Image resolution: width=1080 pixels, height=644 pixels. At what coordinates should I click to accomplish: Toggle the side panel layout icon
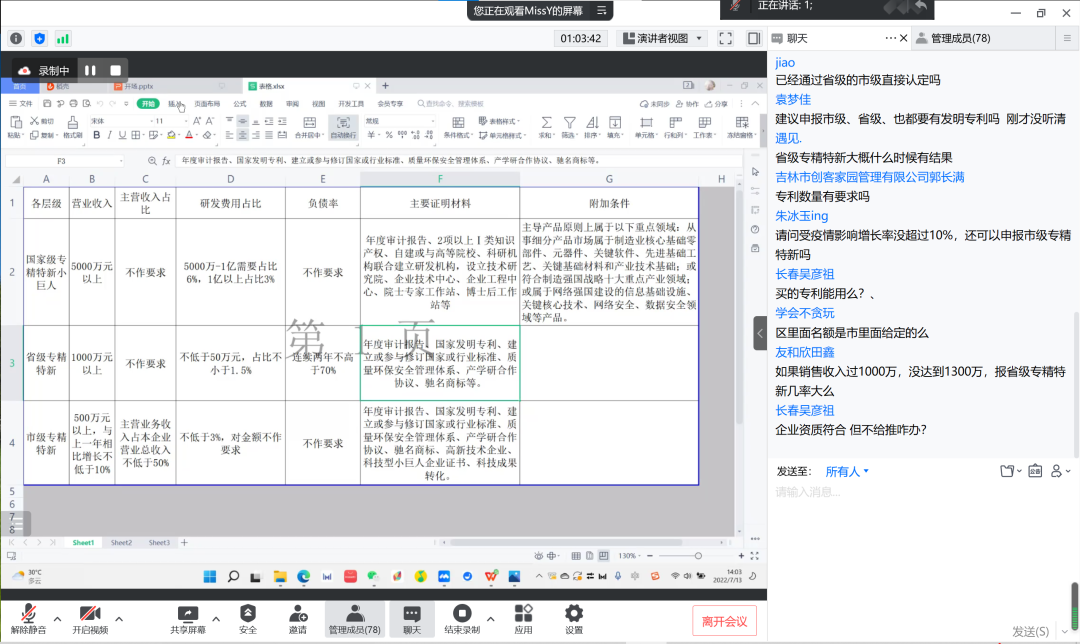(754, 39)
